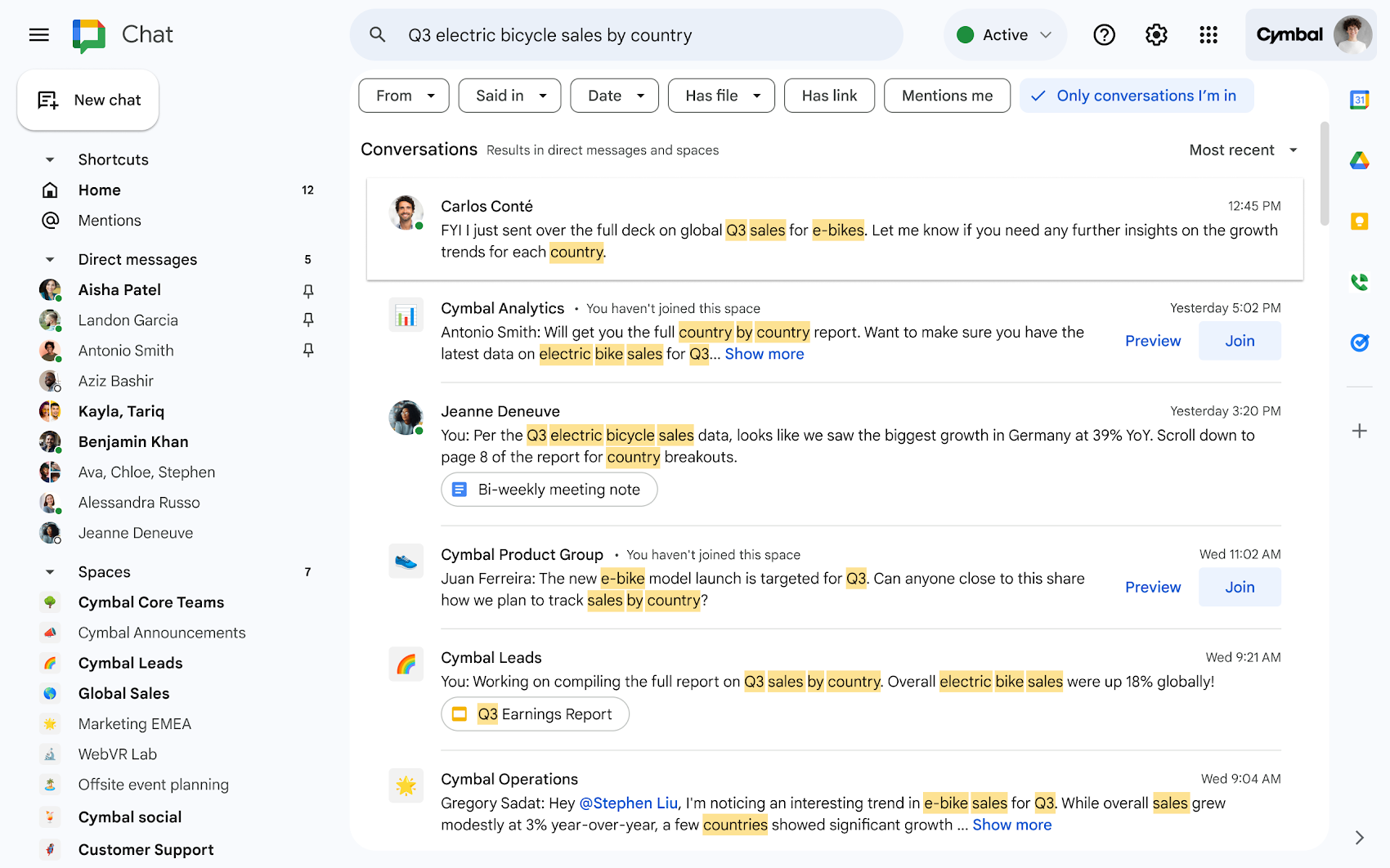
Task: Open Bi-weekly meeting note attachment
Action: [549, 490]
